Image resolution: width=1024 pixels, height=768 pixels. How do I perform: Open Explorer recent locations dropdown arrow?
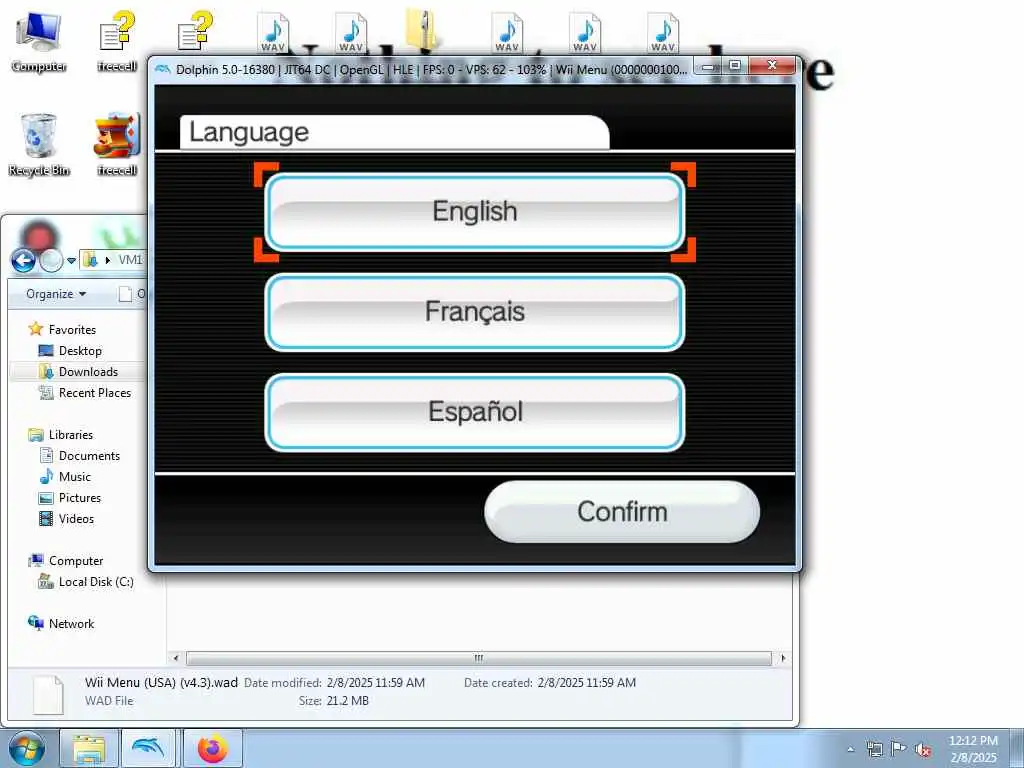coord(71,261)
